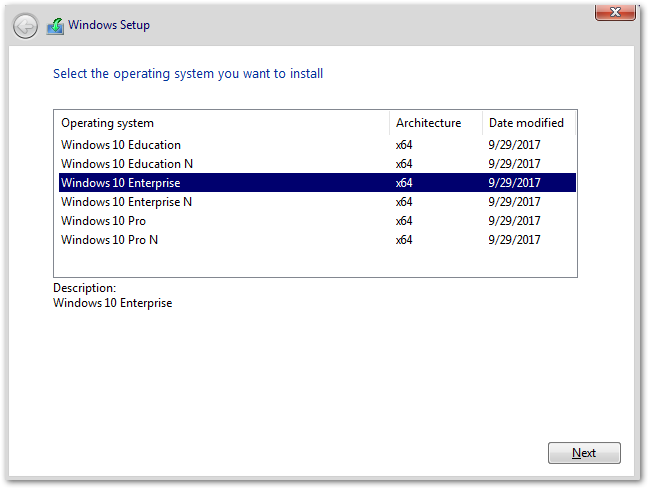The image size is (649, 489).
Task: Click the Next button
Action: (584, 453)
